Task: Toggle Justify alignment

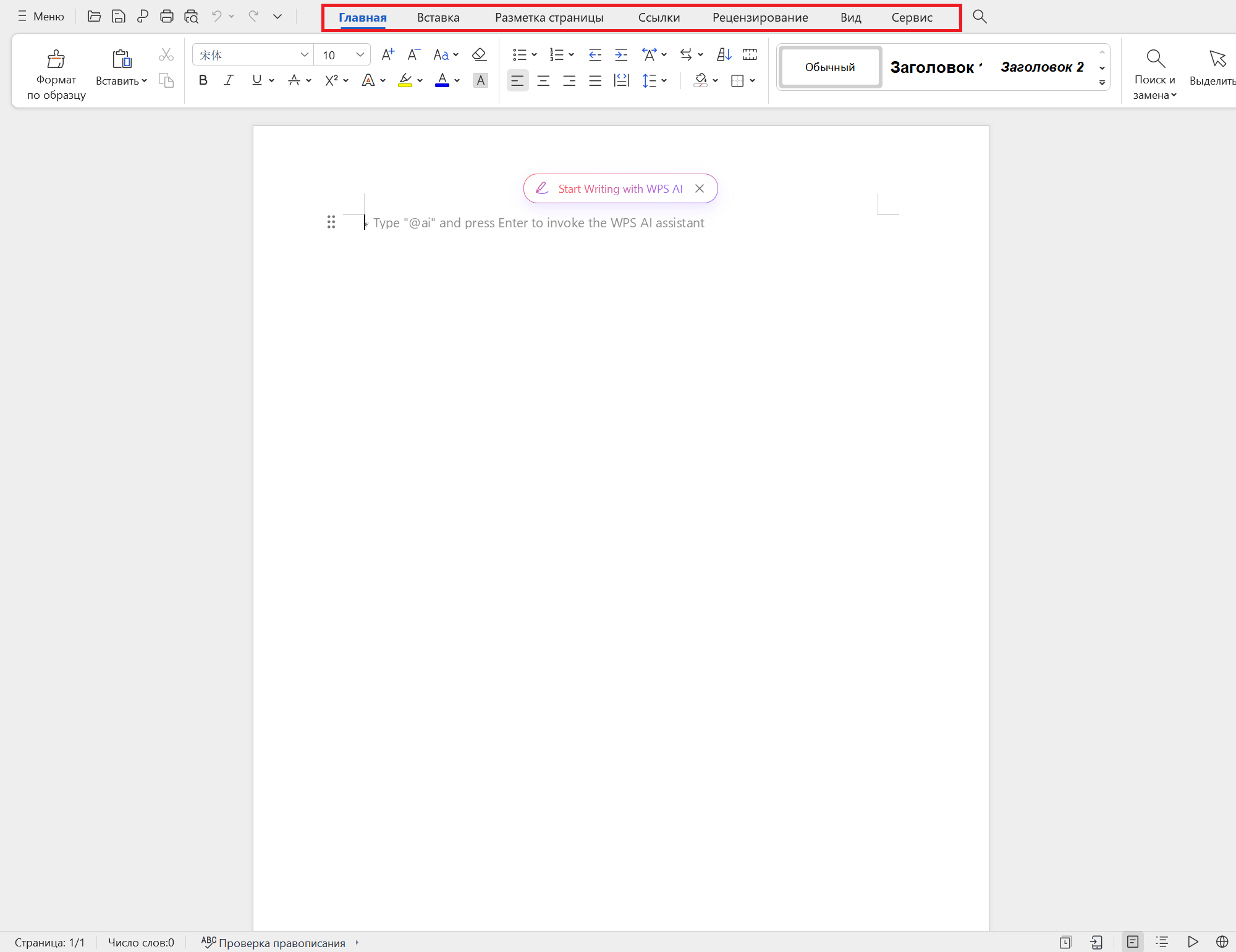Action: coord(595,80)
